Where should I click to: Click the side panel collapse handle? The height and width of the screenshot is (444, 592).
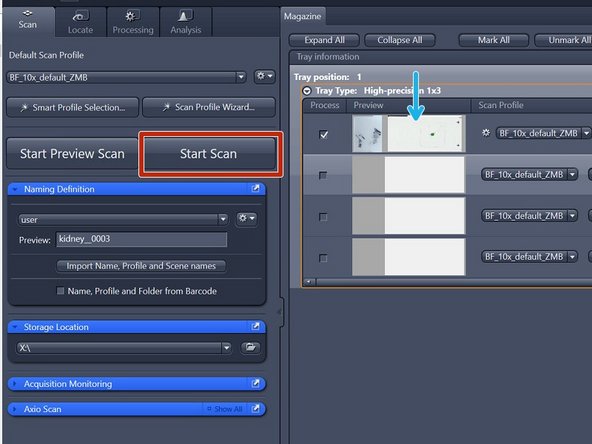pyautogui.click(x=280, y=311)
